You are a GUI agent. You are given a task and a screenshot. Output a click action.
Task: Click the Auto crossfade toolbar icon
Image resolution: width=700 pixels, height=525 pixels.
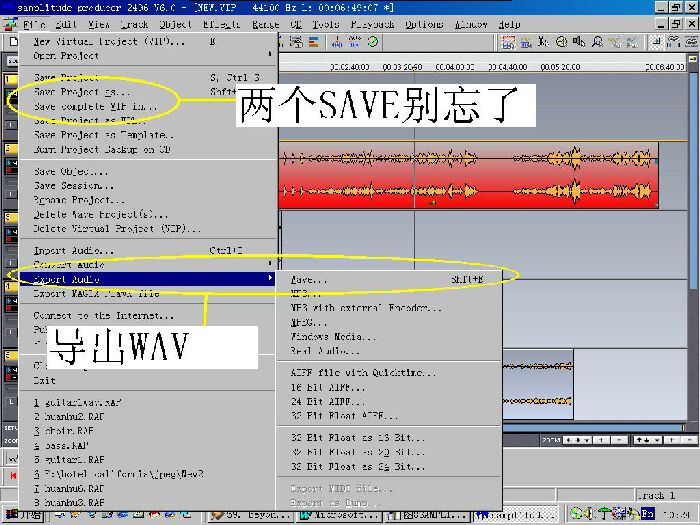click(x=355, y=42)
